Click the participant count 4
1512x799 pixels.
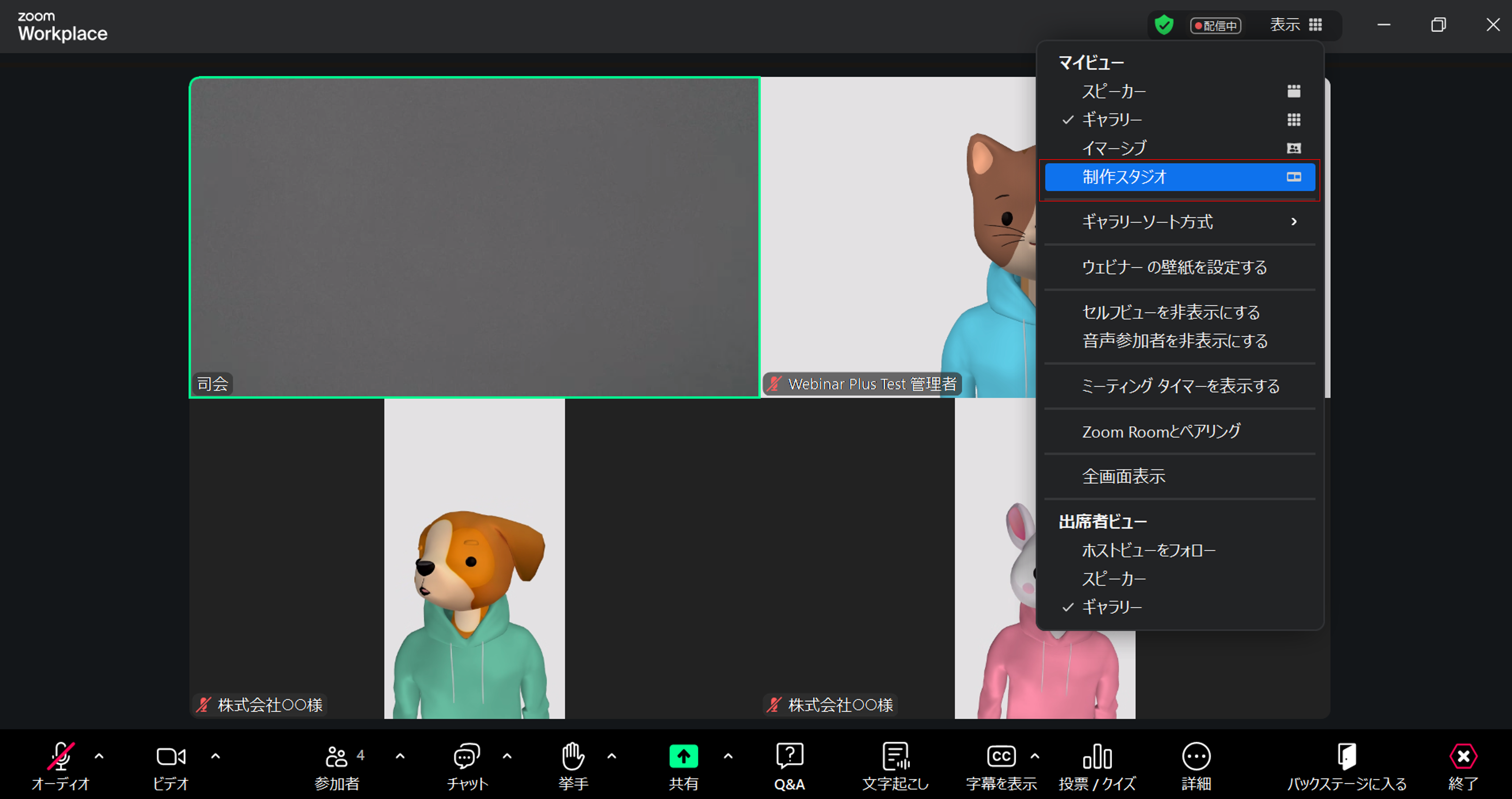(x=360, y=755)
